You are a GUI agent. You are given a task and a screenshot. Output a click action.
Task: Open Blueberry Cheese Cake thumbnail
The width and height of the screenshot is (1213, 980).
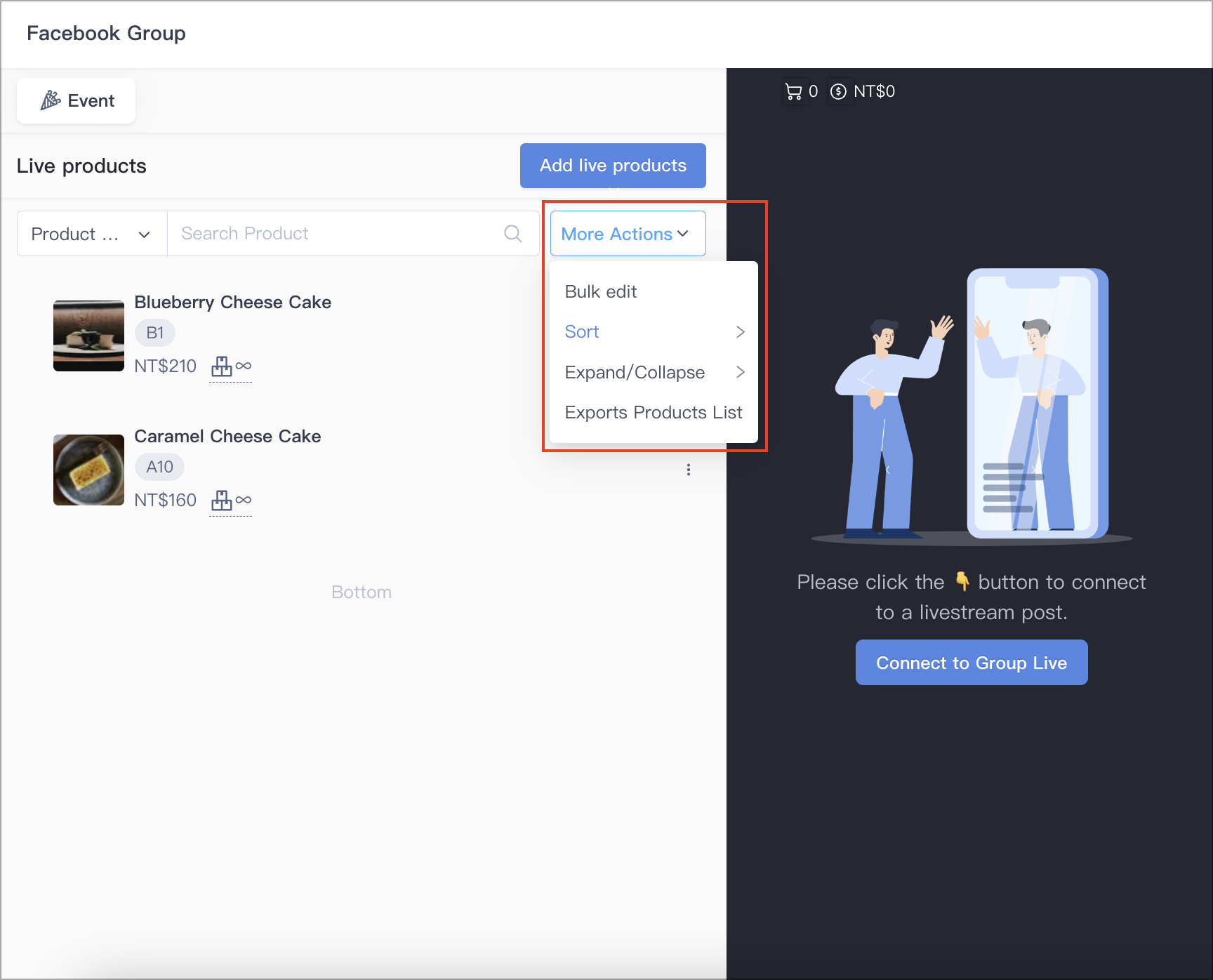tap(88, 336)
